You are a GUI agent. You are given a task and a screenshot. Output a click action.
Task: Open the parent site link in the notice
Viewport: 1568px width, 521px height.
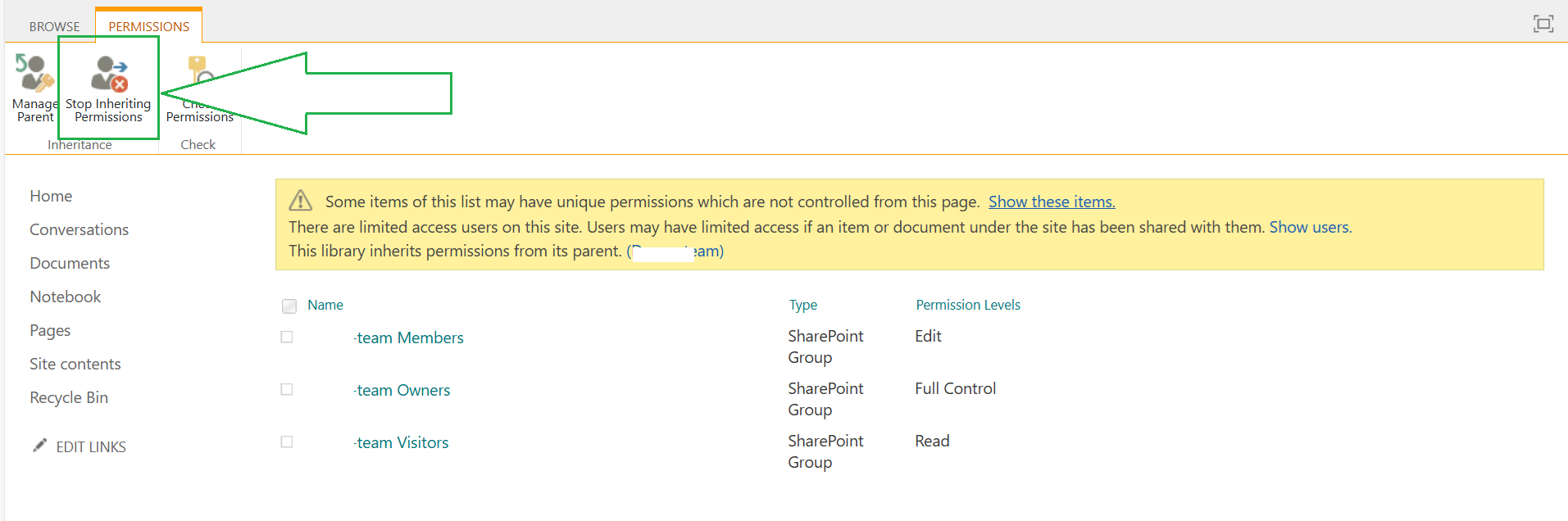[675, 251]
